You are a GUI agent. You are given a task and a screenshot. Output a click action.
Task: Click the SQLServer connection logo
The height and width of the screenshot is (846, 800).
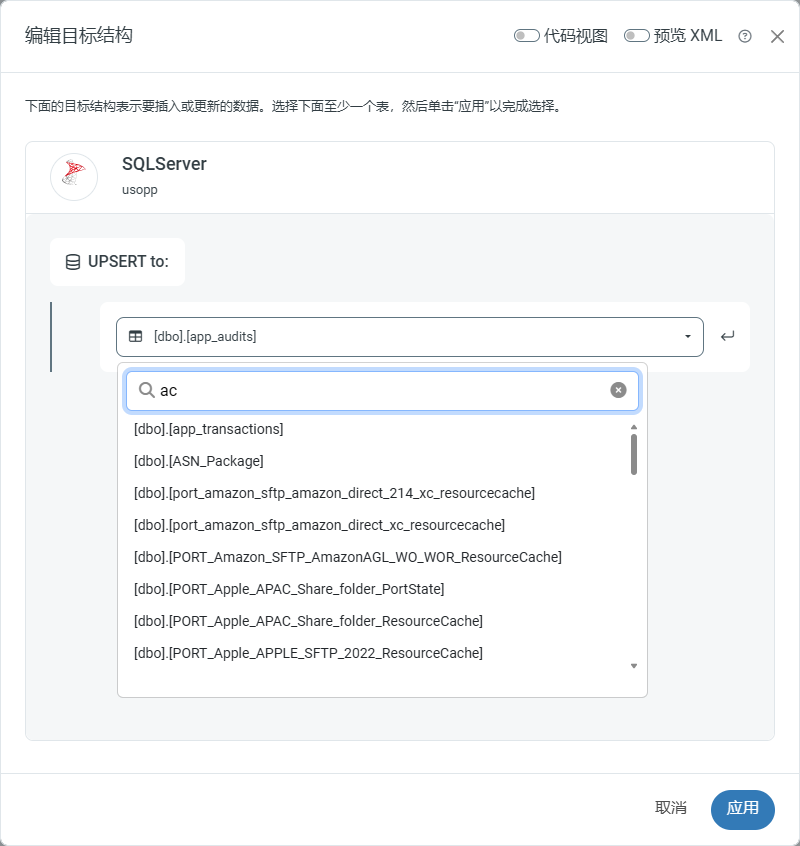pyautogui.click(x=74, y=177)
